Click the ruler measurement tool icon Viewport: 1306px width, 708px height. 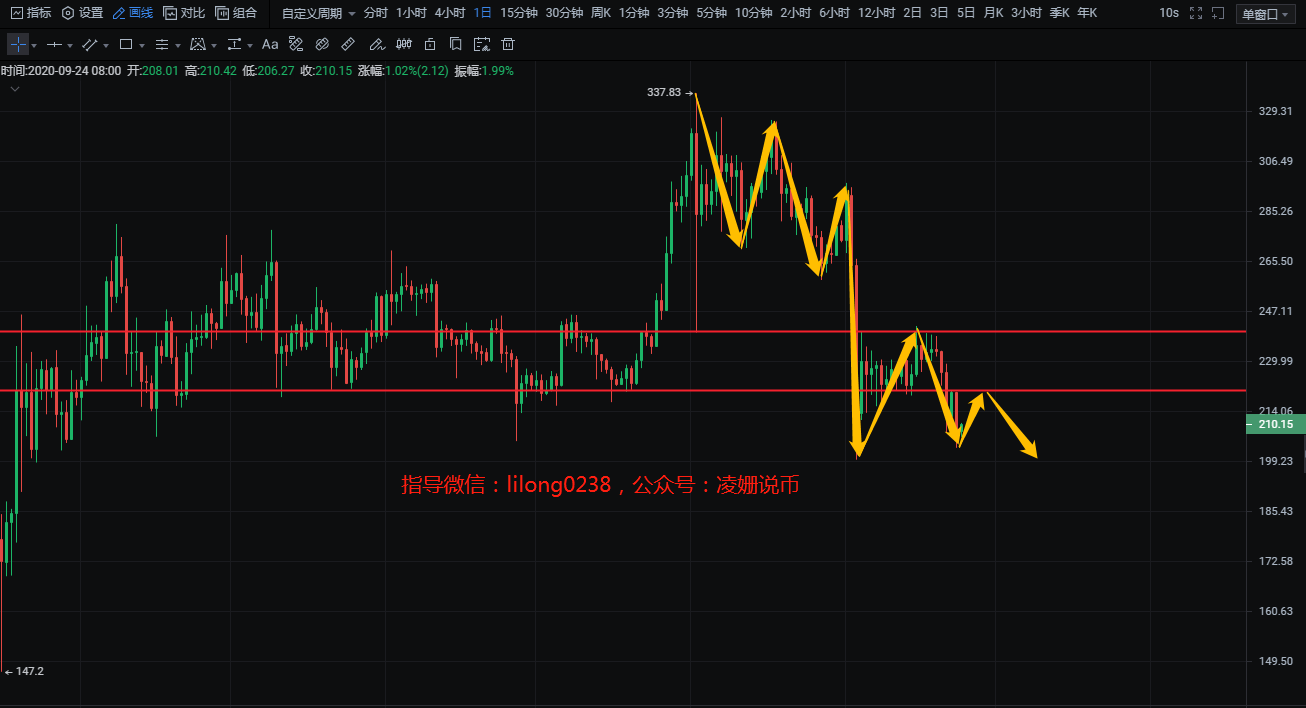pyautogui.click(x=348, y=45)
